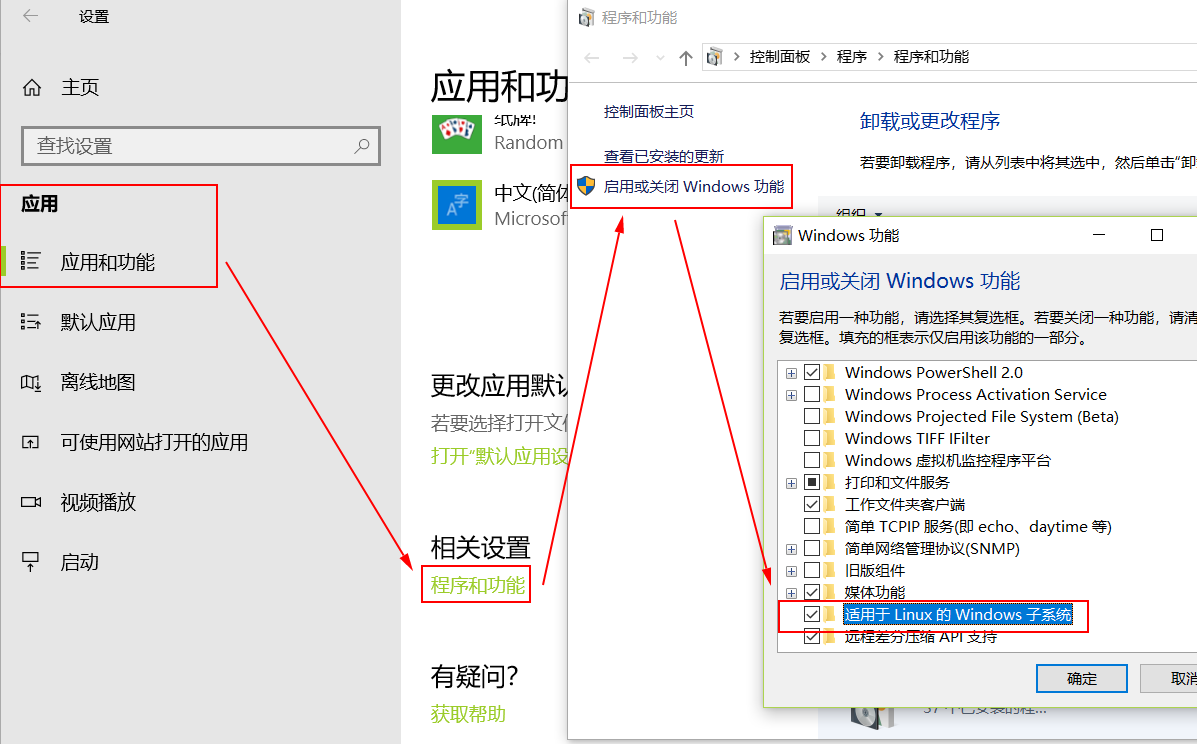The image size is (1197, 744).
Task: Click chevron after 程序 in breadcrumb
Action: (x=880, y=56)
